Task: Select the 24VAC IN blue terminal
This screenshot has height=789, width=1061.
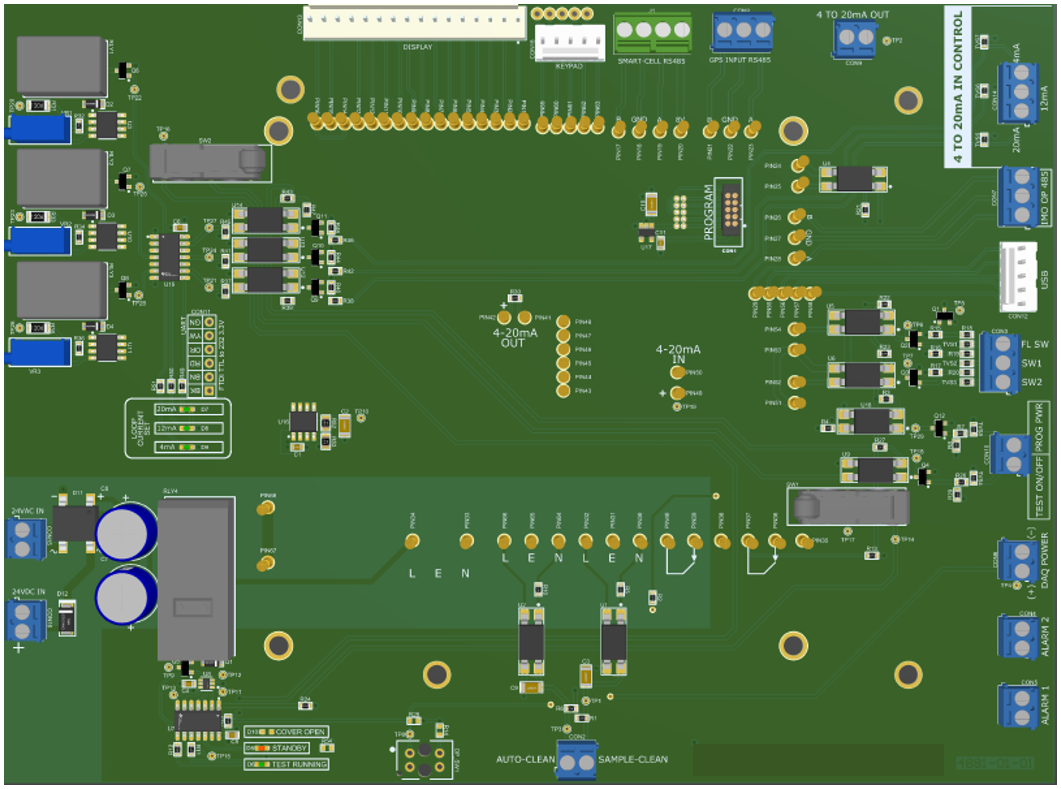Action: click(x=26, y=539)
